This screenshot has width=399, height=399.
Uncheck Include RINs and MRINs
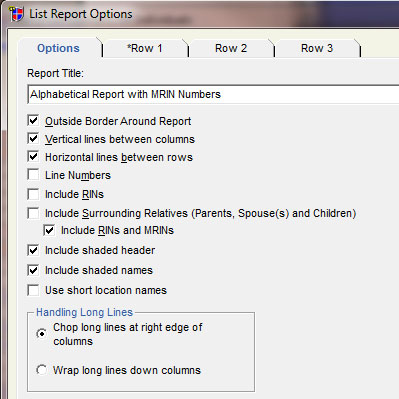point(49,230)
